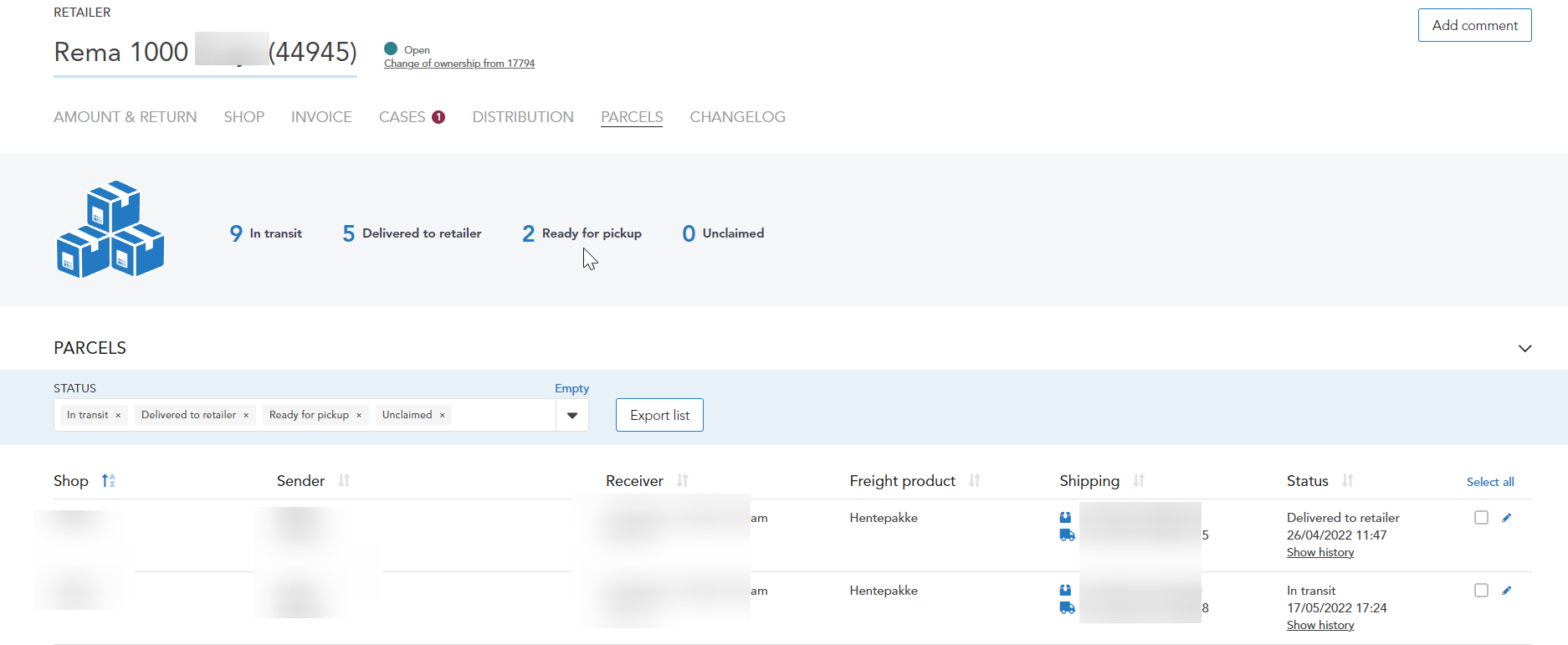Sort by Freight product column arrows
This screenshot has height=645, width=1568.
(x=975, y=480)
